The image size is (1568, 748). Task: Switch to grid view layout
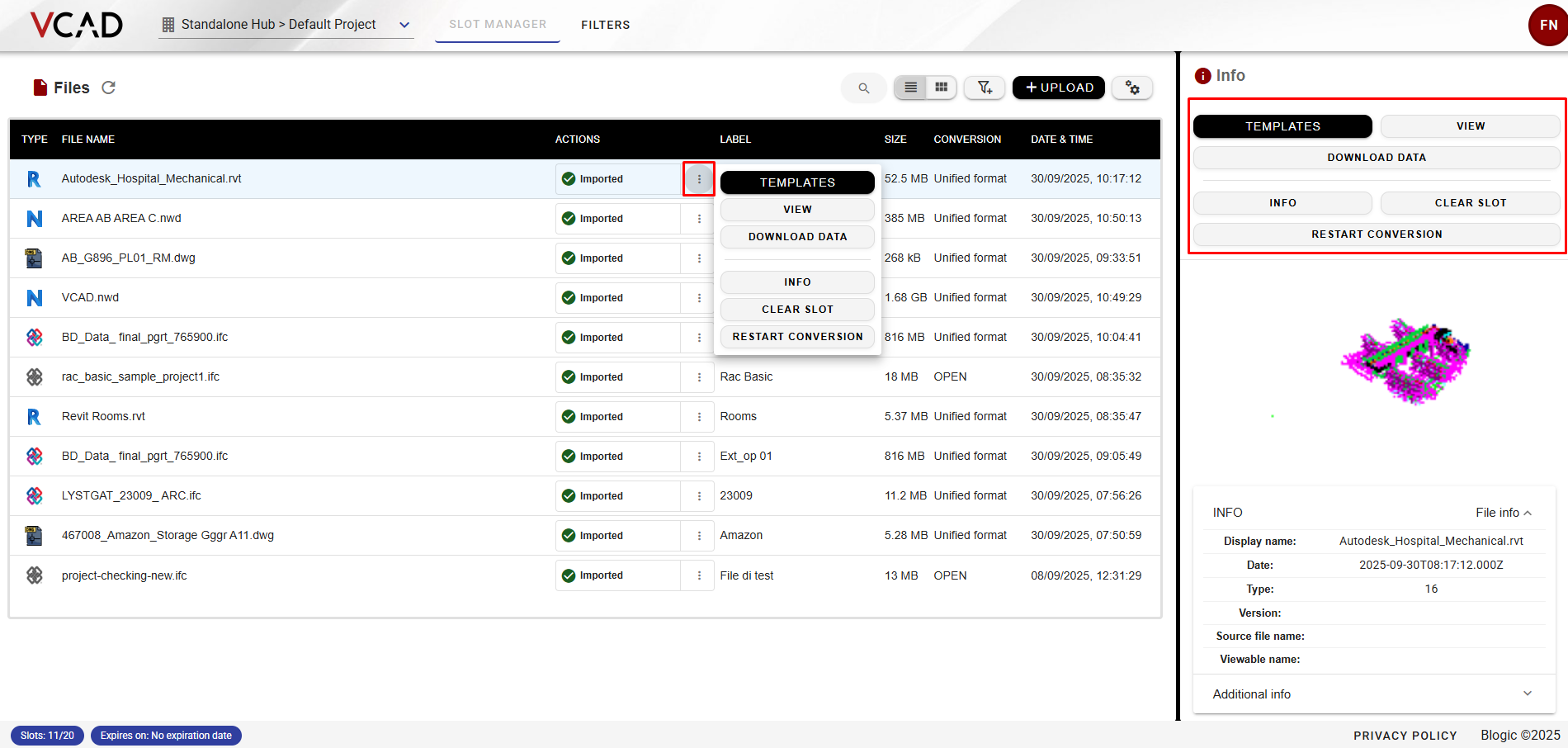point(941,88)
